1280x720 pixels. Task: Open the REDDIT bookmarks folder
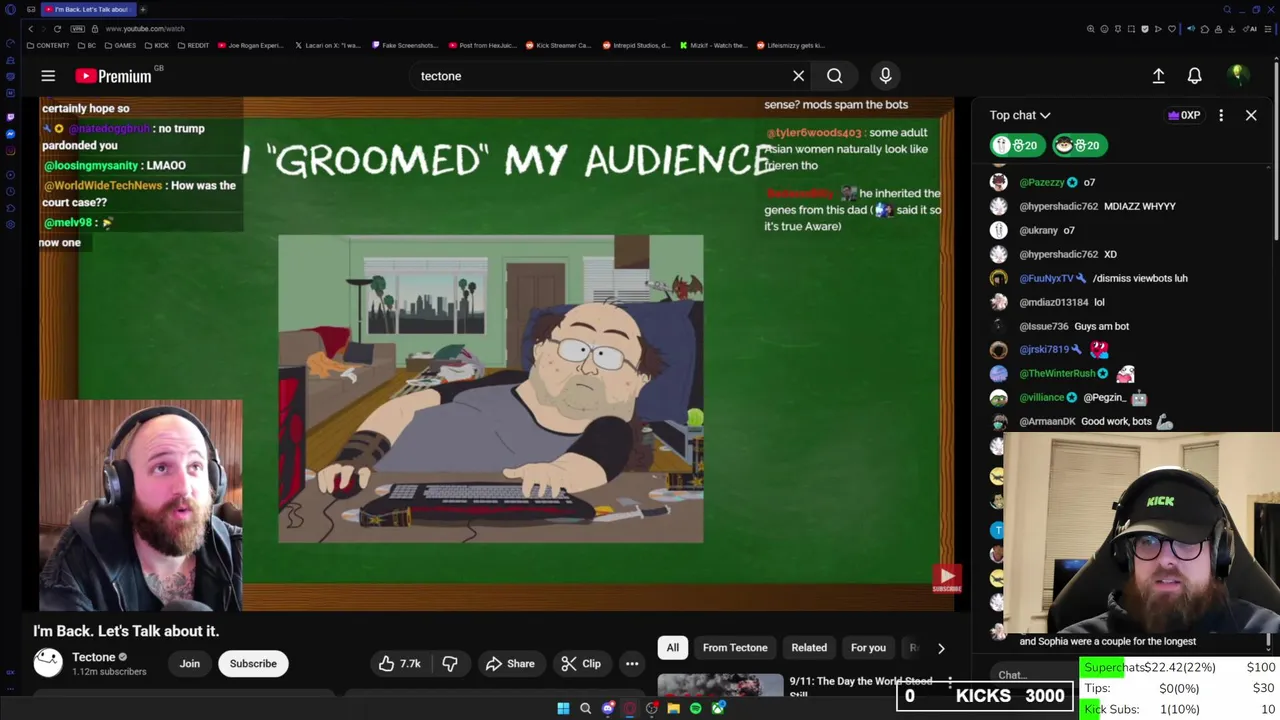pyautogui.click(x=193, y=45)
